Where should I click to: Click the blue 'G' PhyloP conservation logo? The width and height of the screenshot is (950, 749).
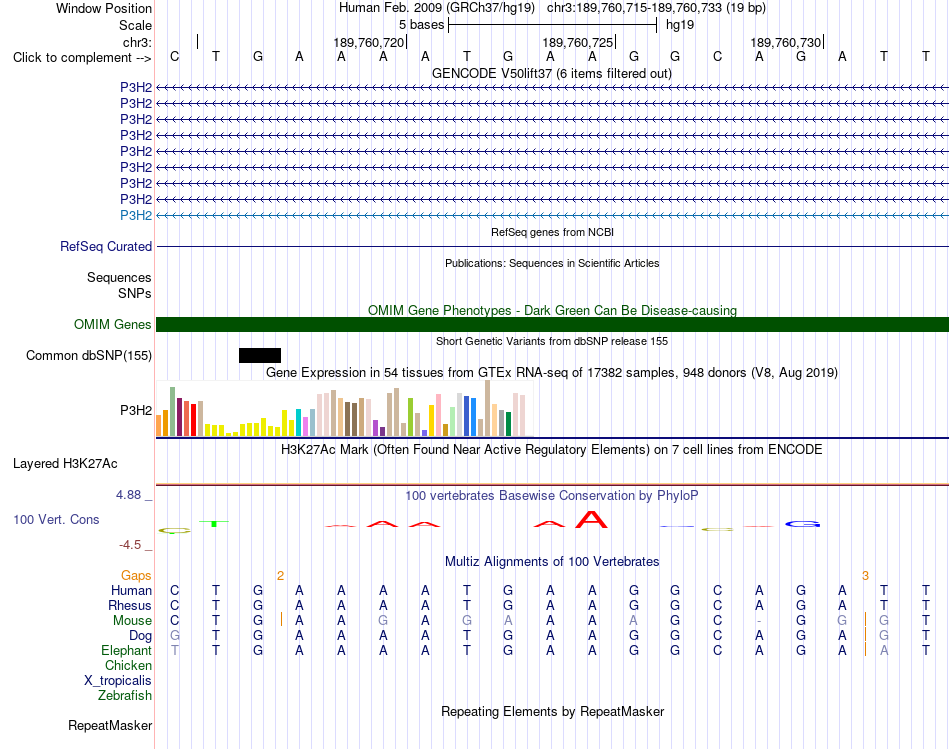[x=802, y=524]
